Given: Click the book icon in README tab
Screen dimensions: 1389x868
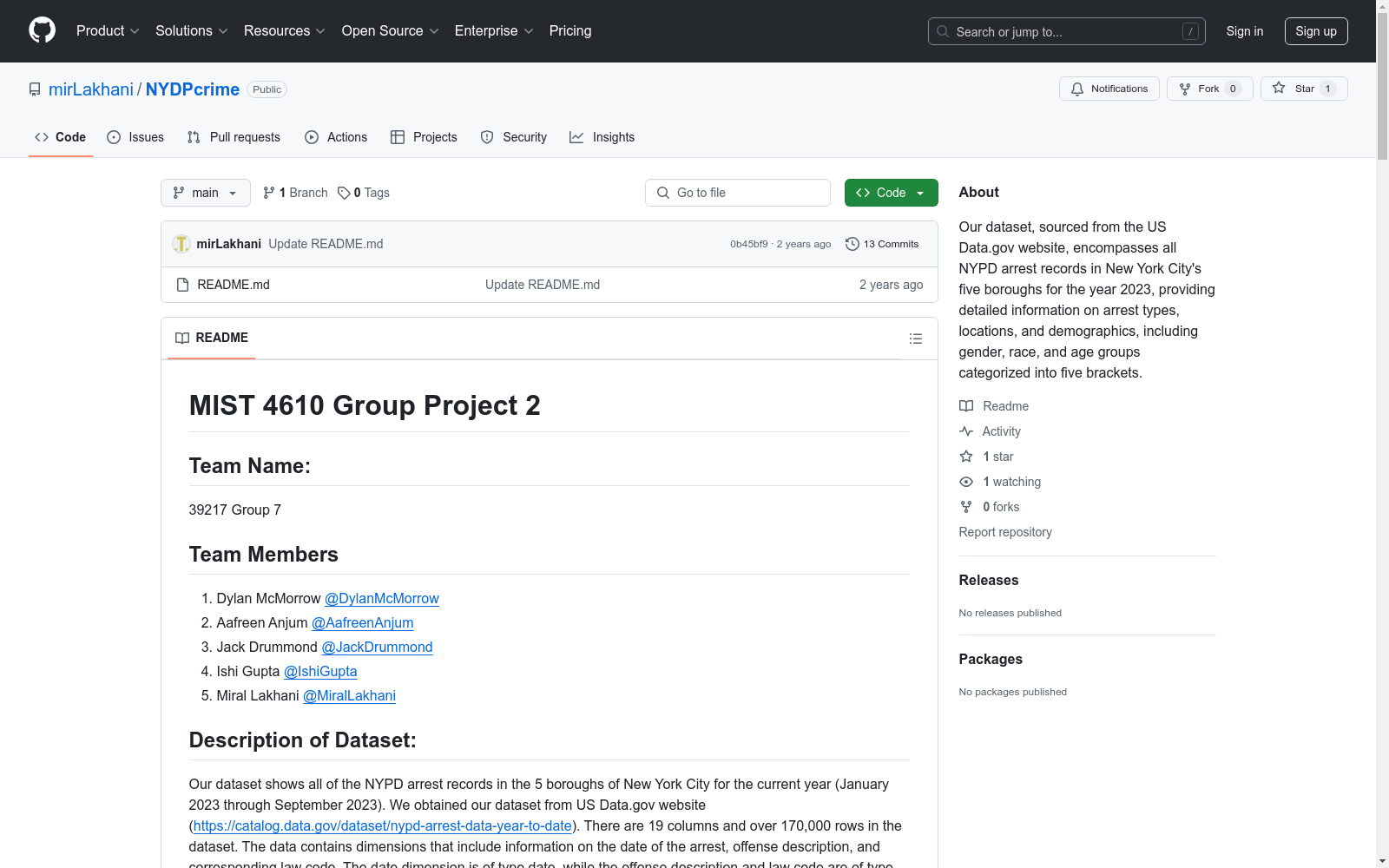Looking at the screenshot, I should [182, 338].
